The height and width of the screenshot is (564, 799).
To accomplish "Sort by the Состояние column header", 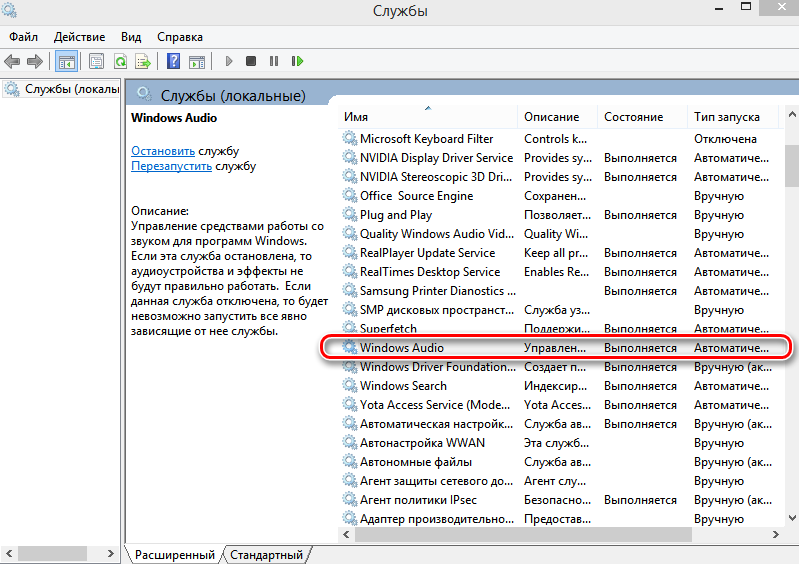I will [x=642, y=117].
